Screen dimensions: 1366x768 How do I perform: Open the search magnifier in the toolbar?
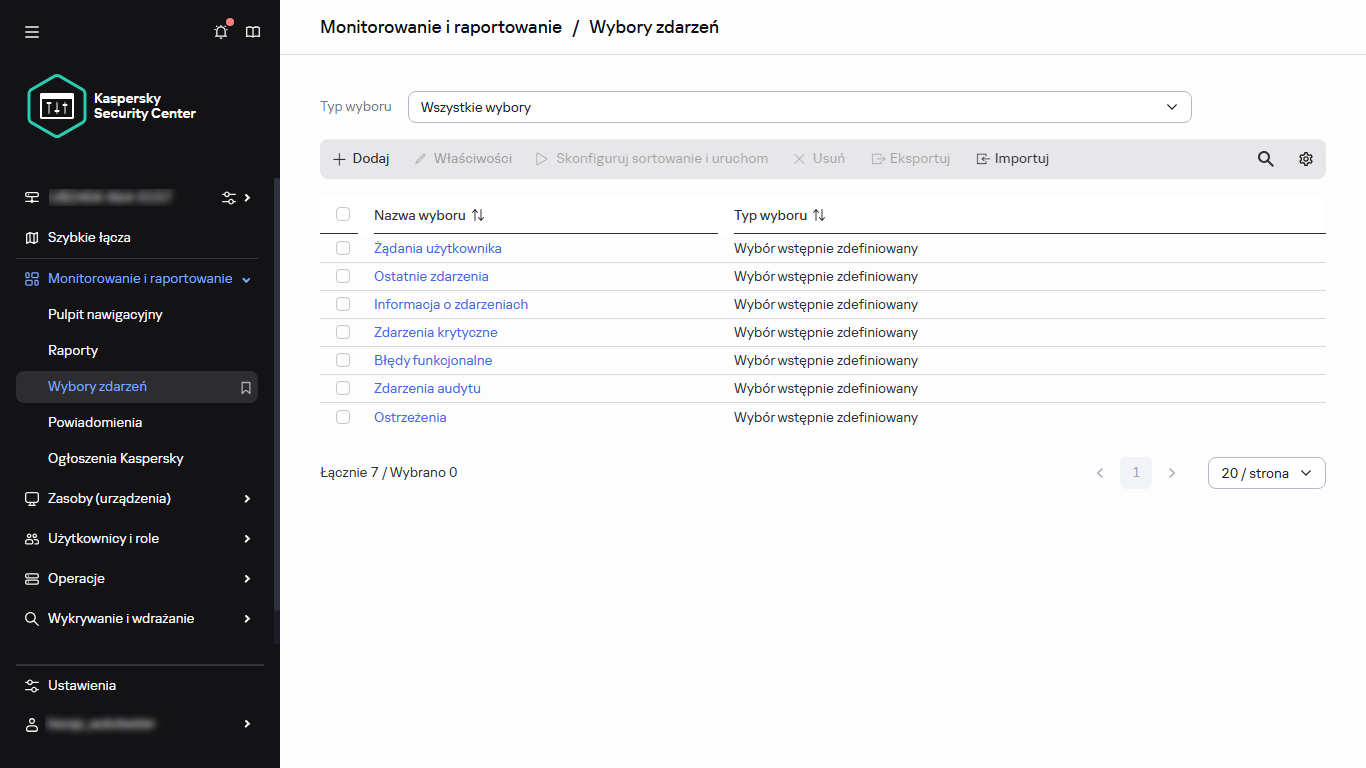point(1265,158)
